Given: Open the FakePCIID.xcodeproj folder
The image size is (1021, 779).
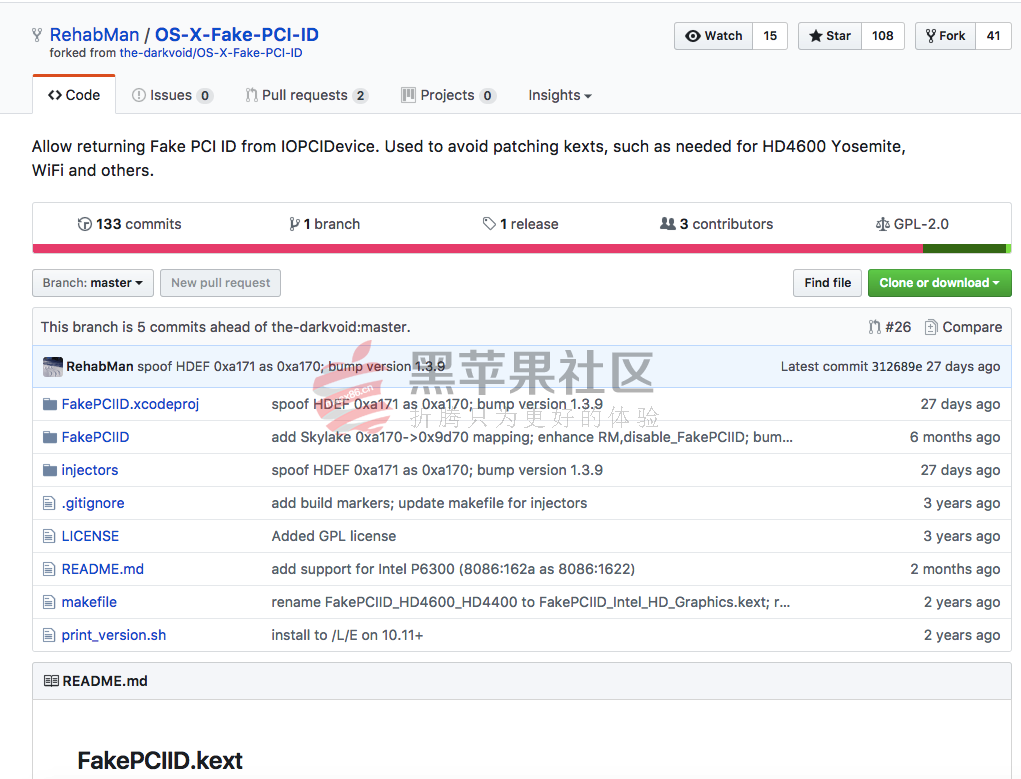Looking at the screenshot, I should pos(130,404).
